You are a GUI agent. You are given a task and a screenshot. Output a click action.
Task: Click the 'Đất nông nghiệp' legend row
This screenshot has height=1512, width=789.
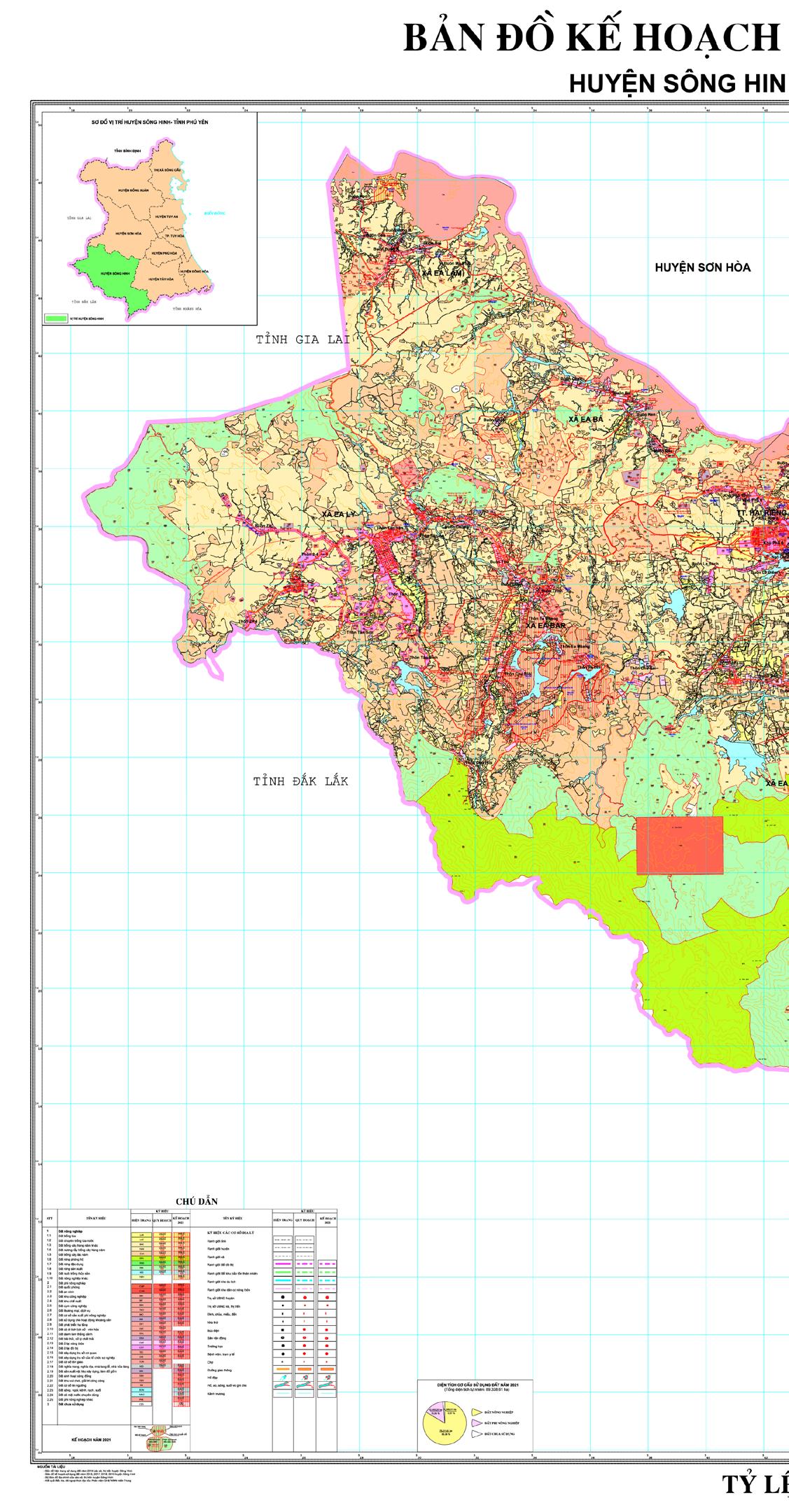(x=71, y=1231)
